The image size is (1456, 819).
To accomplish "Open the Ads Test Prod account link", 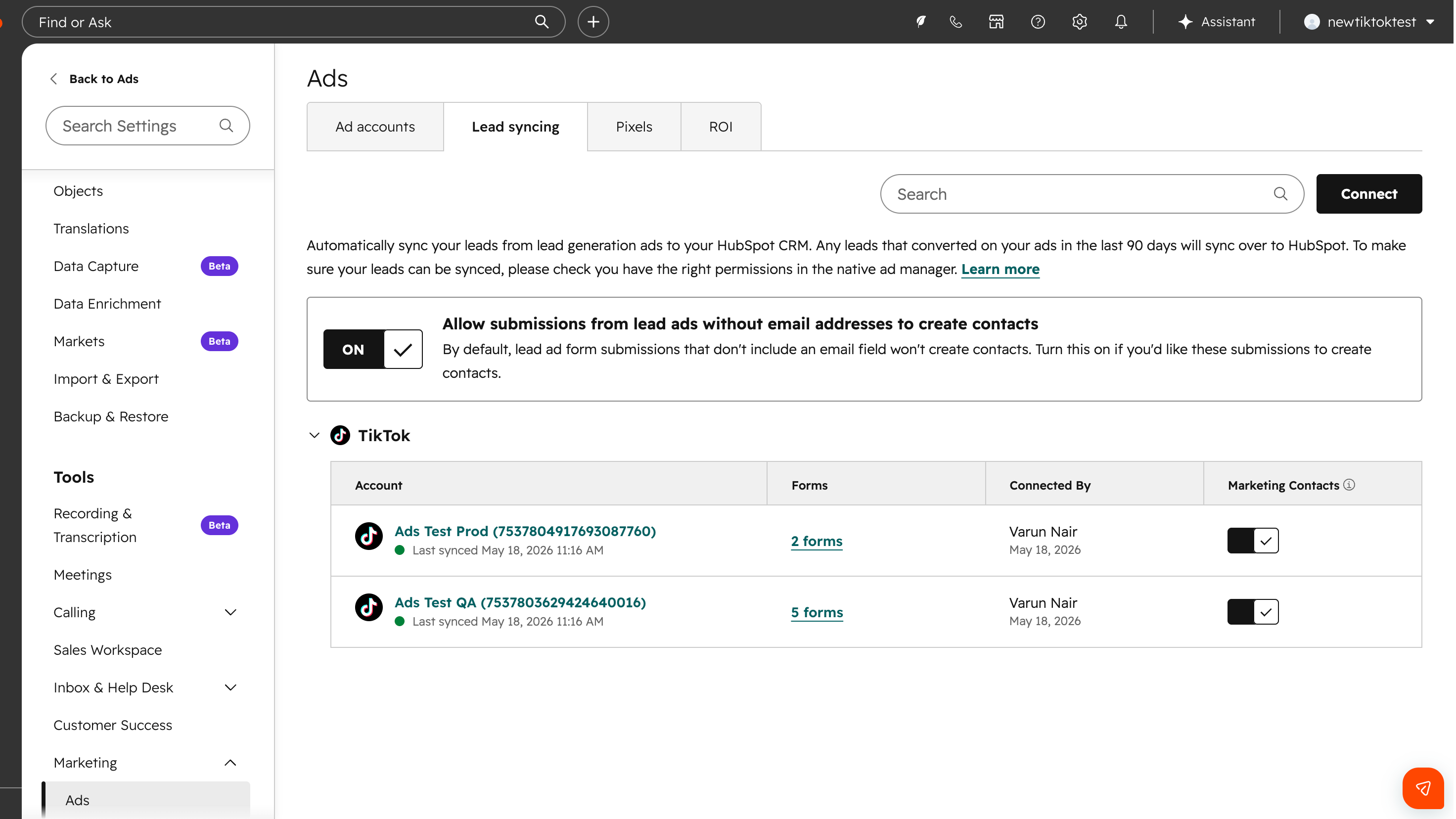I will pos(525,531).
